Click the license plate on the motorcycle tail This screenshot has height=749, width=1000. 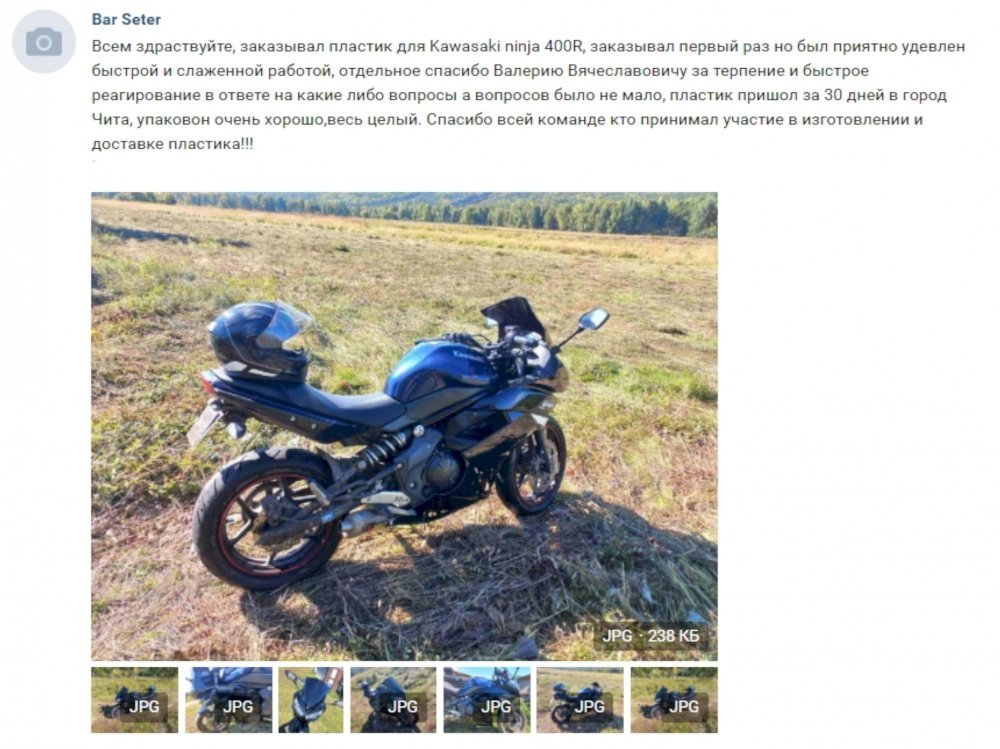click(205, 426)
